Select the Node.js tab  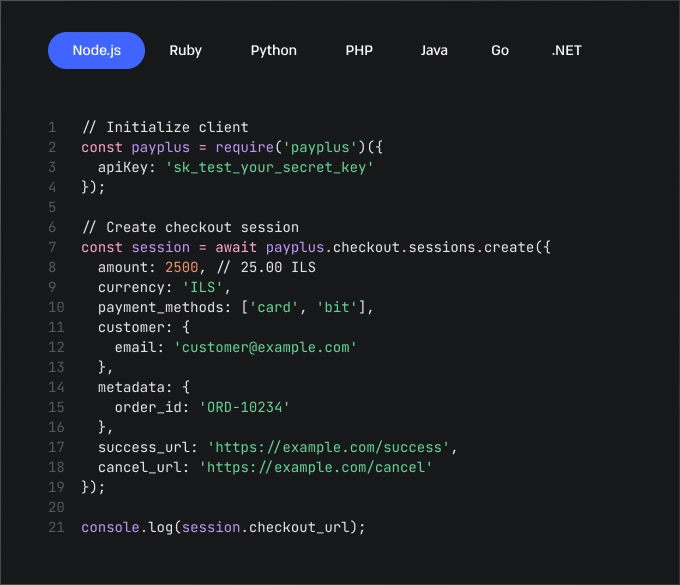[x=97, y=51]
